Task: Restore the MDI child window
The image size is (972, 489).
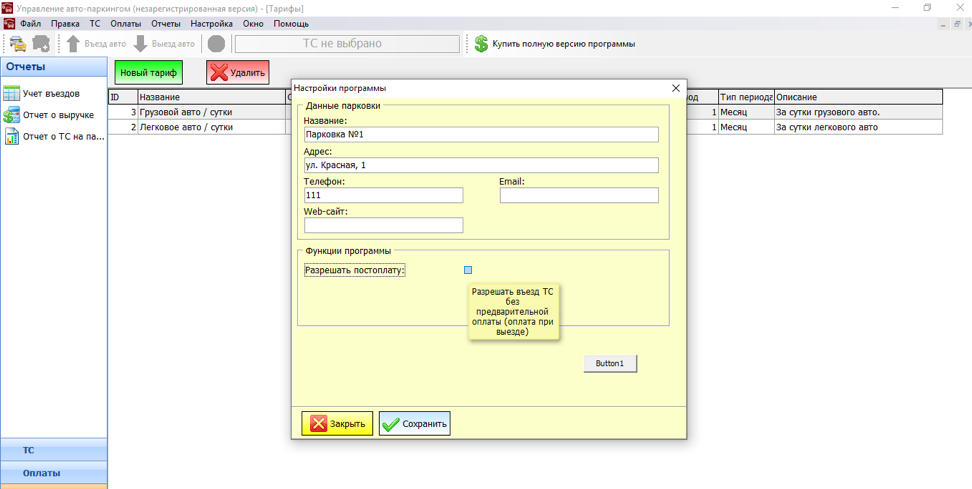Action: pyautogui.click(x=958, y=24)
